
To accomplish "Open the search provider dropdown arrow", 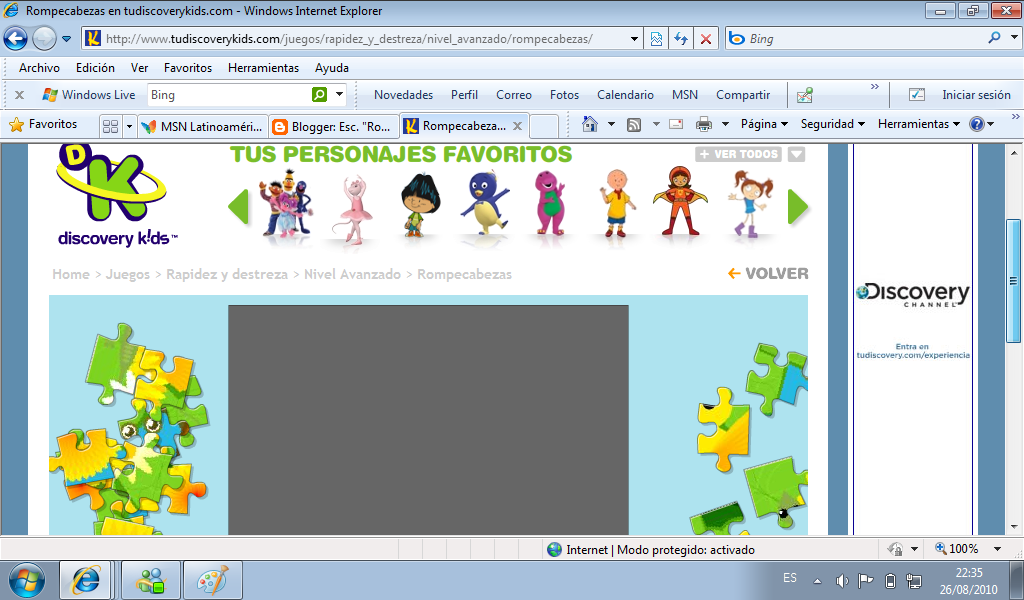I will (1014, 38).
